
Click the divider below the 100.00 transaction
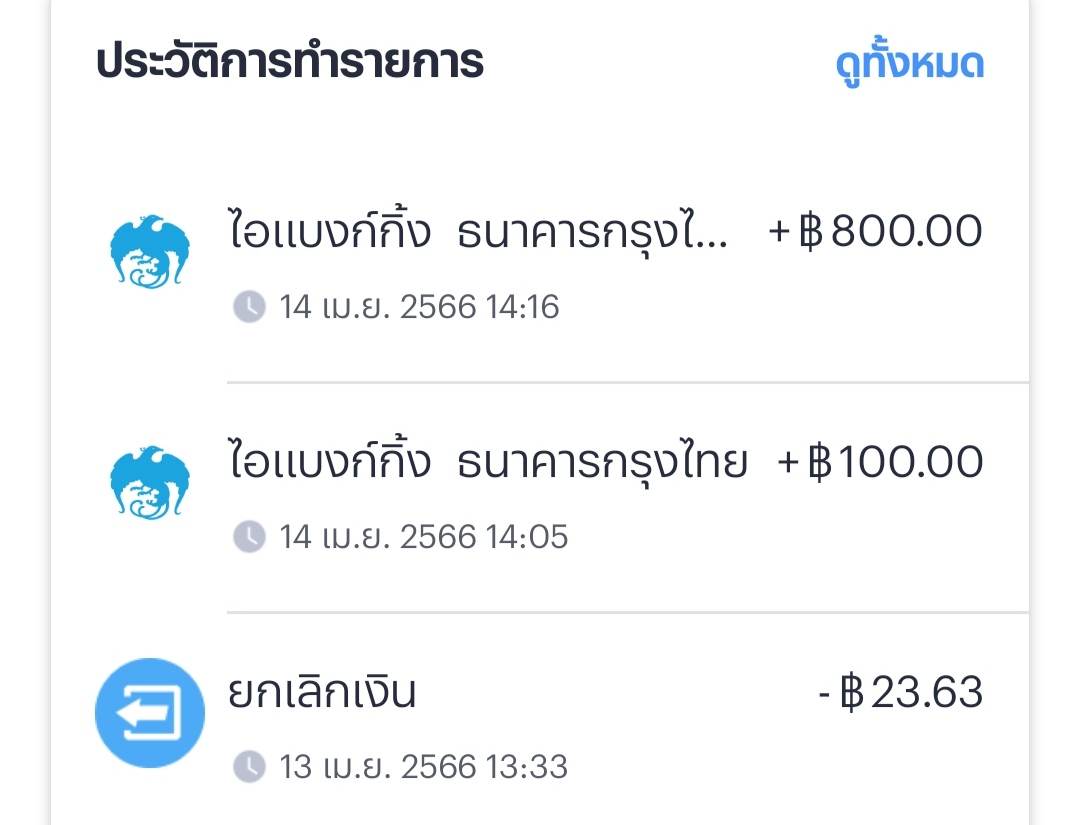point(627,612)
